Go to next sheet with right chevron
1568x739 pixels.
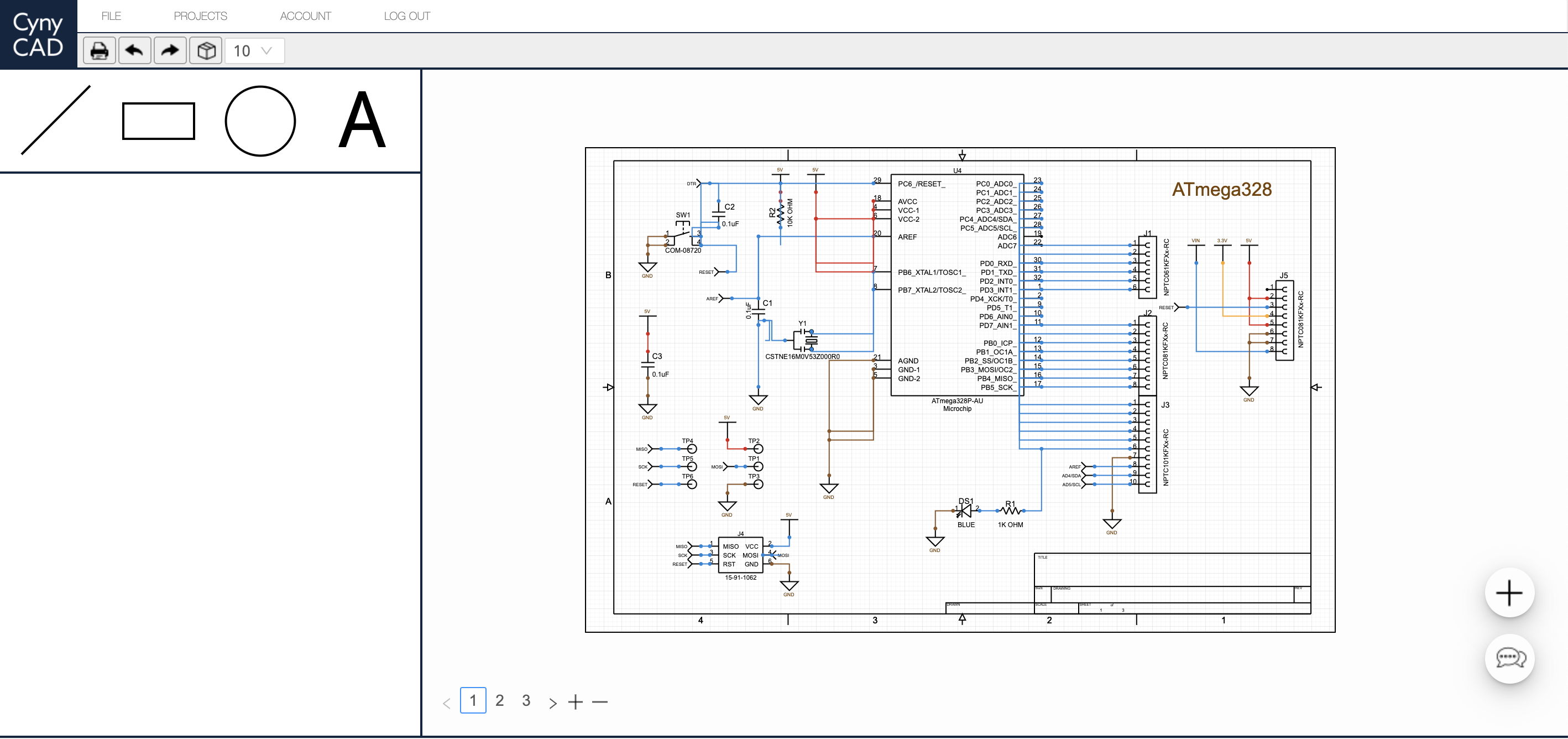click(x=552, y=703)
